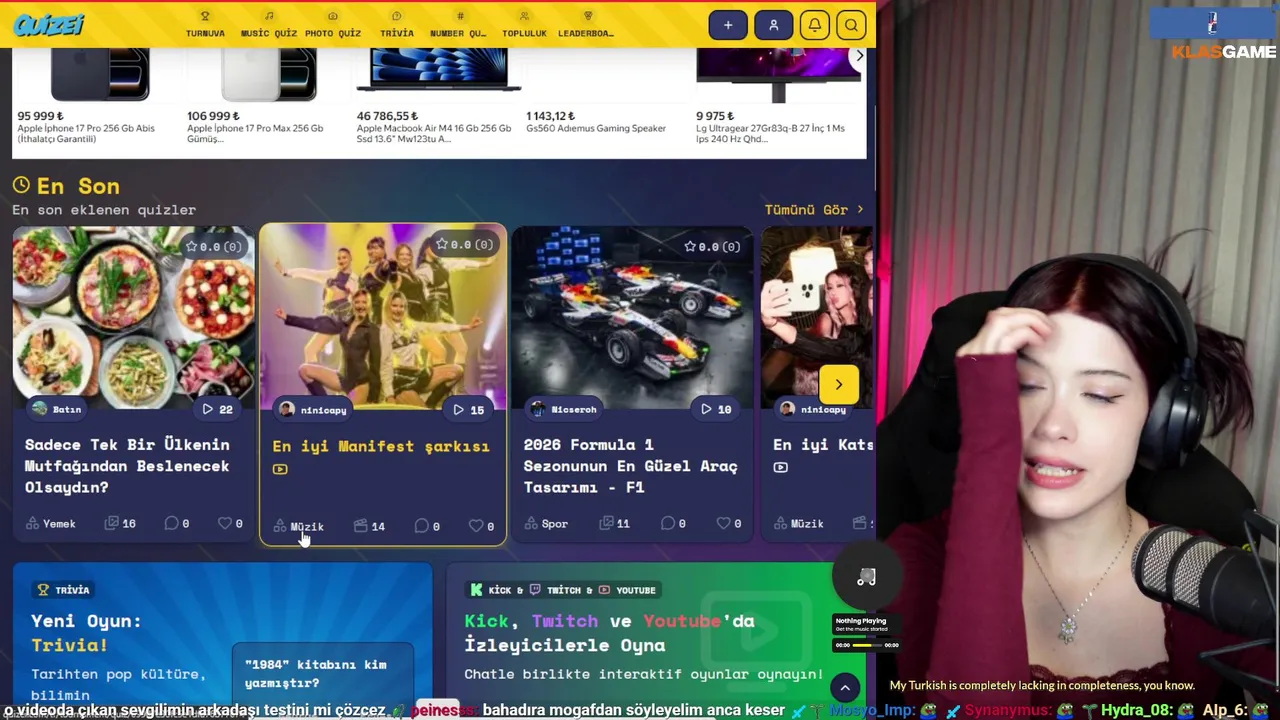The image size is (1280, 720).
Task: Go to Photo Quiz section
Action: click(333, 25)
